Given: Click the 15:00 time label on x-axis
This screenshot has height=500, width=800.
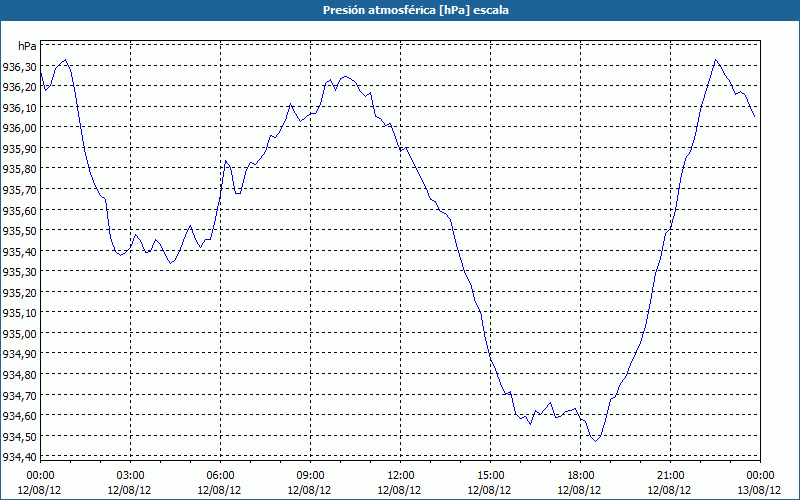Looking at the screenshot, I should (490, 476).
